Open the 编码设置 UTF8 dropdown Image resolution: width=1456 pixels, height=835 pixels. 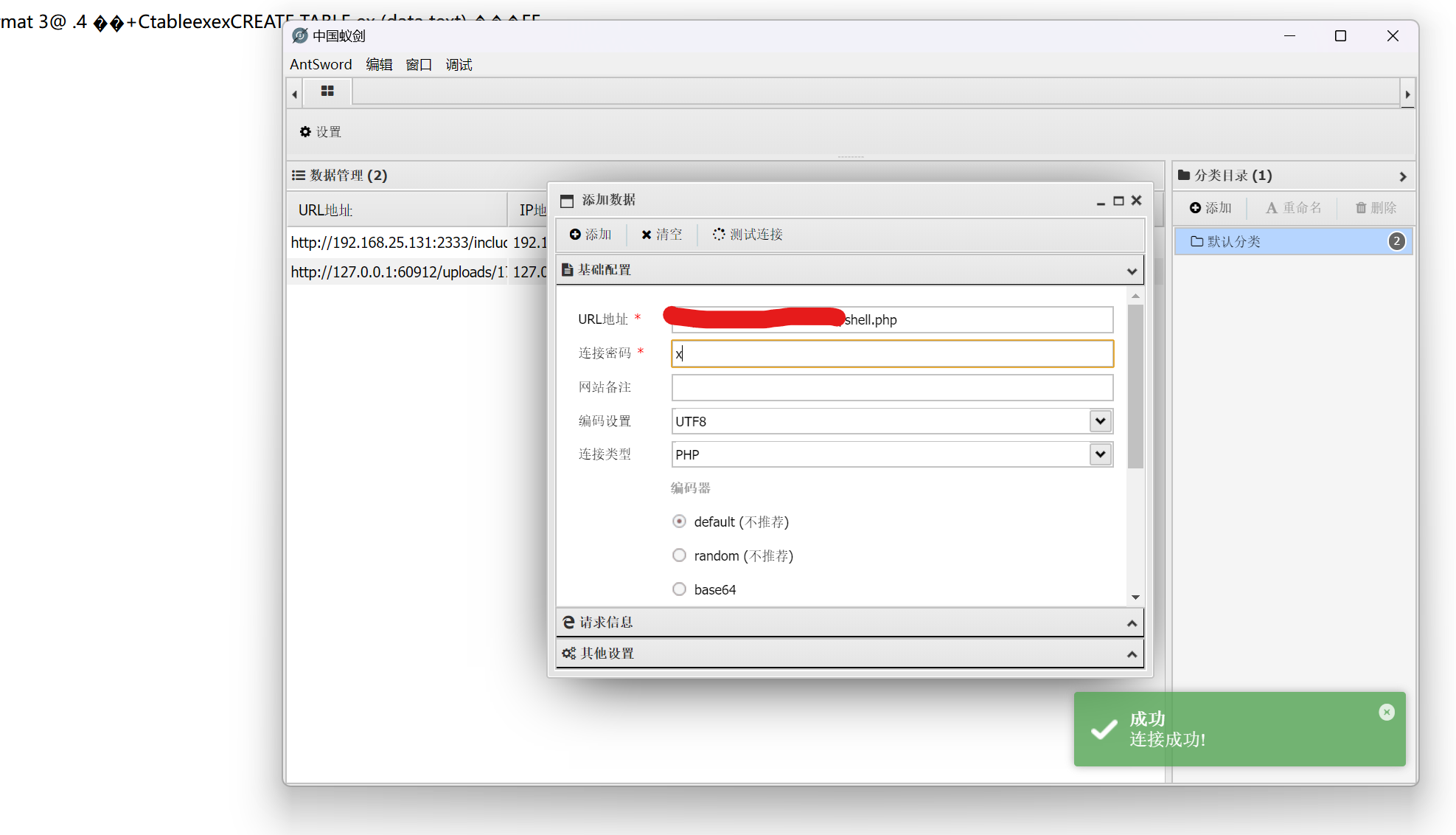point(1100,421)
